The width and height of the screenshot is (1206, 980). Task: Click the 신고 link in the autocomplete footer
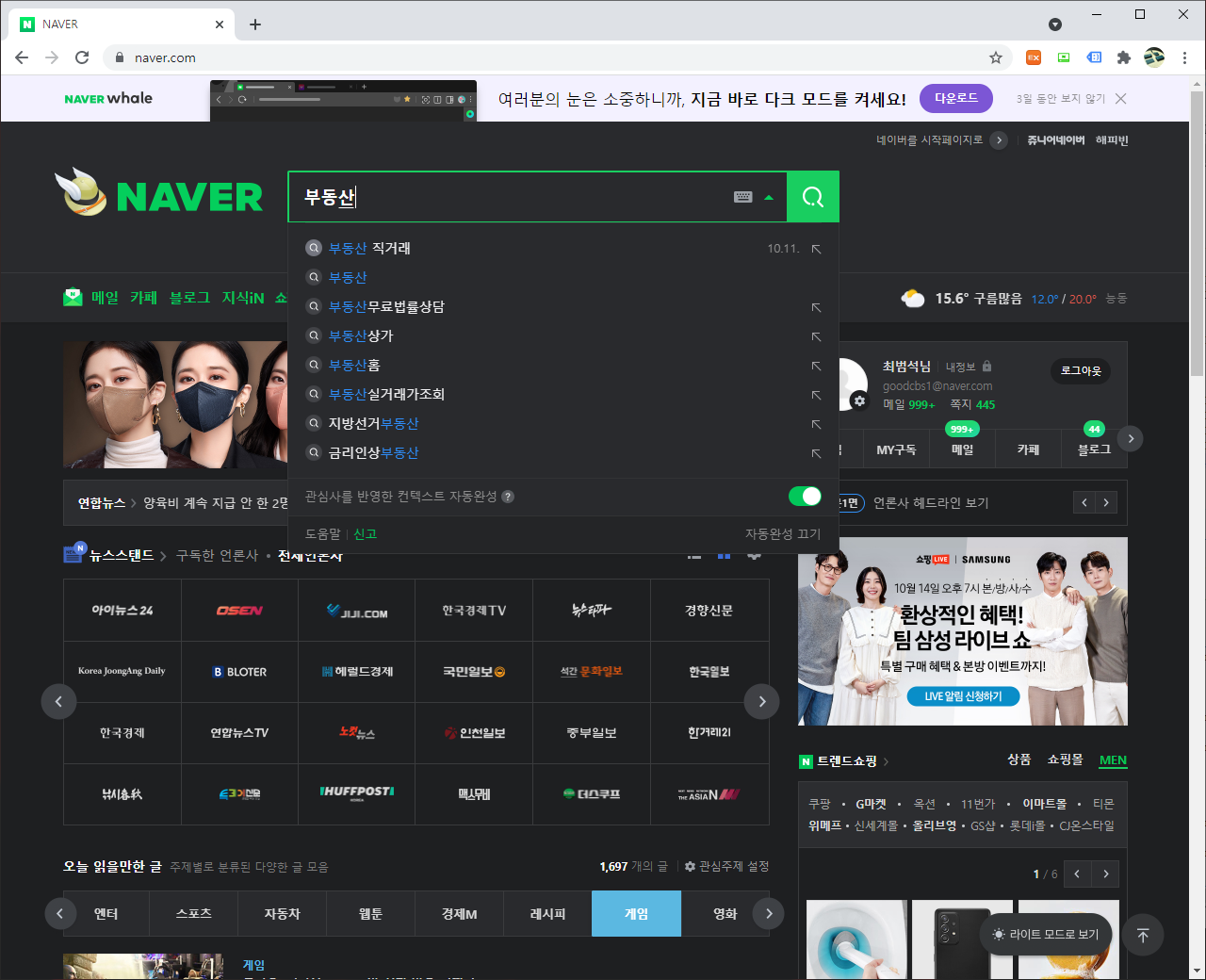(x=365, y=533)
